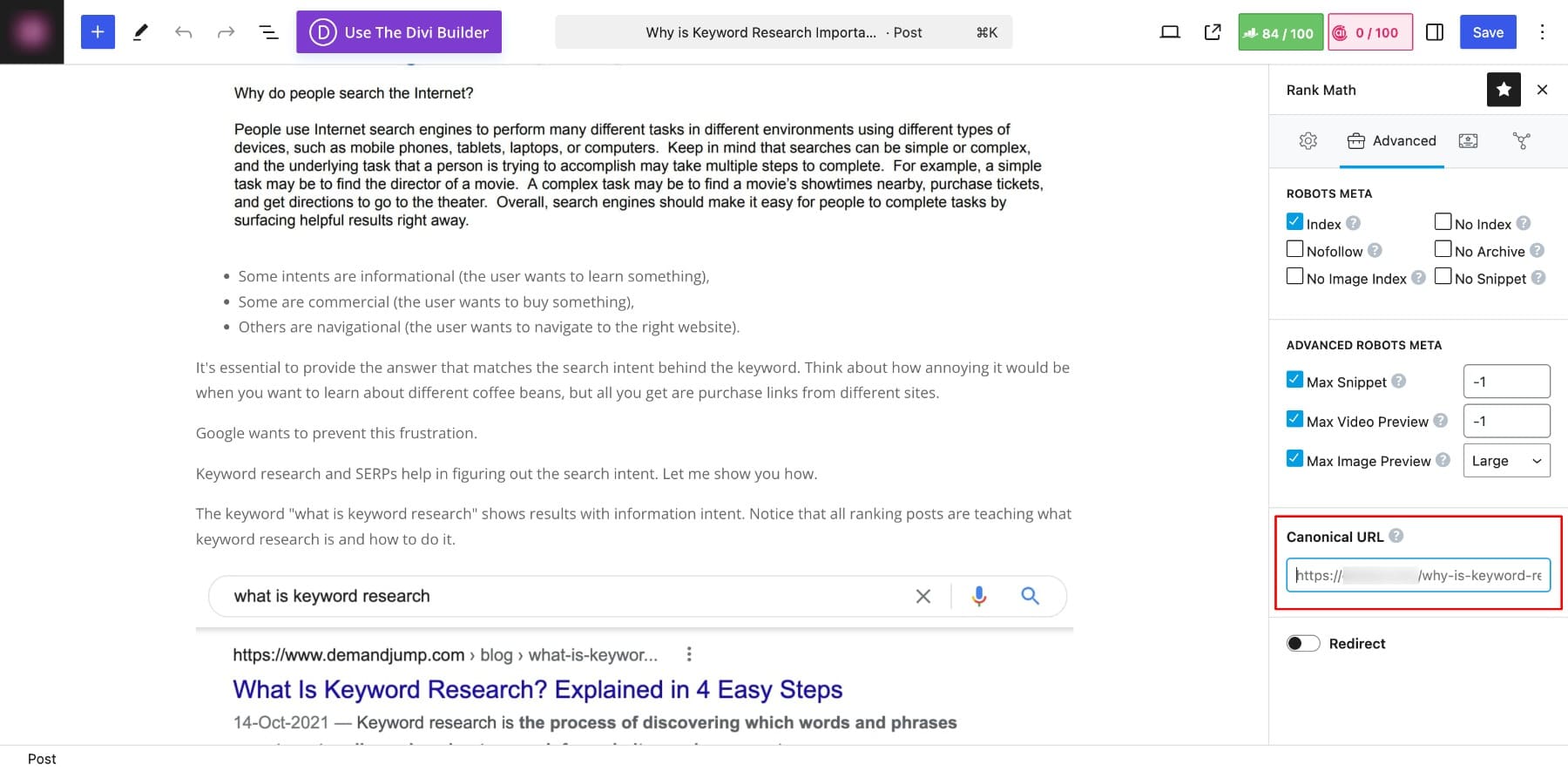Image resolution: width=1568 pixels, height=771 pixels.
Task: Open the device preview laptop icon
Action: (x=1169, y=32)
